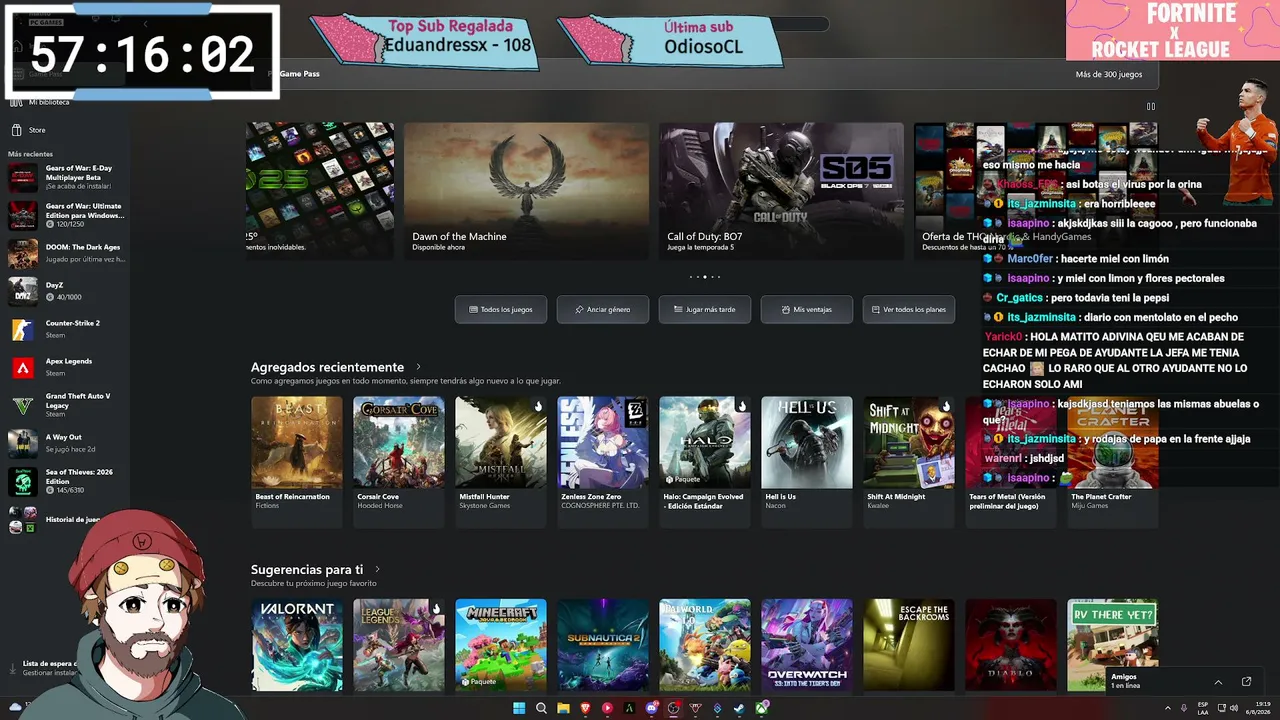1280x720 pixels.
Task: Open Brave browser from the taskbar
Action: click(585, 709)
